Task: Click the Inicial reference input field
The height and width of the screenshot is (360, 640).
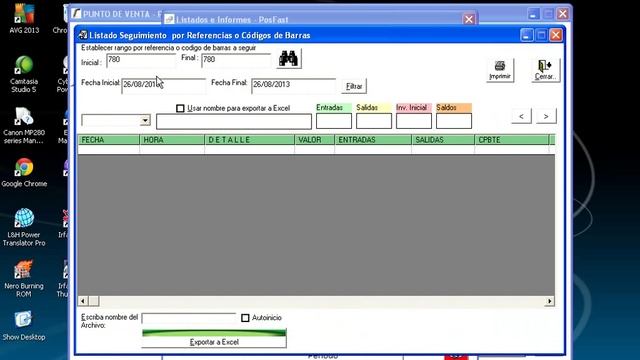Action: [141, 60]
